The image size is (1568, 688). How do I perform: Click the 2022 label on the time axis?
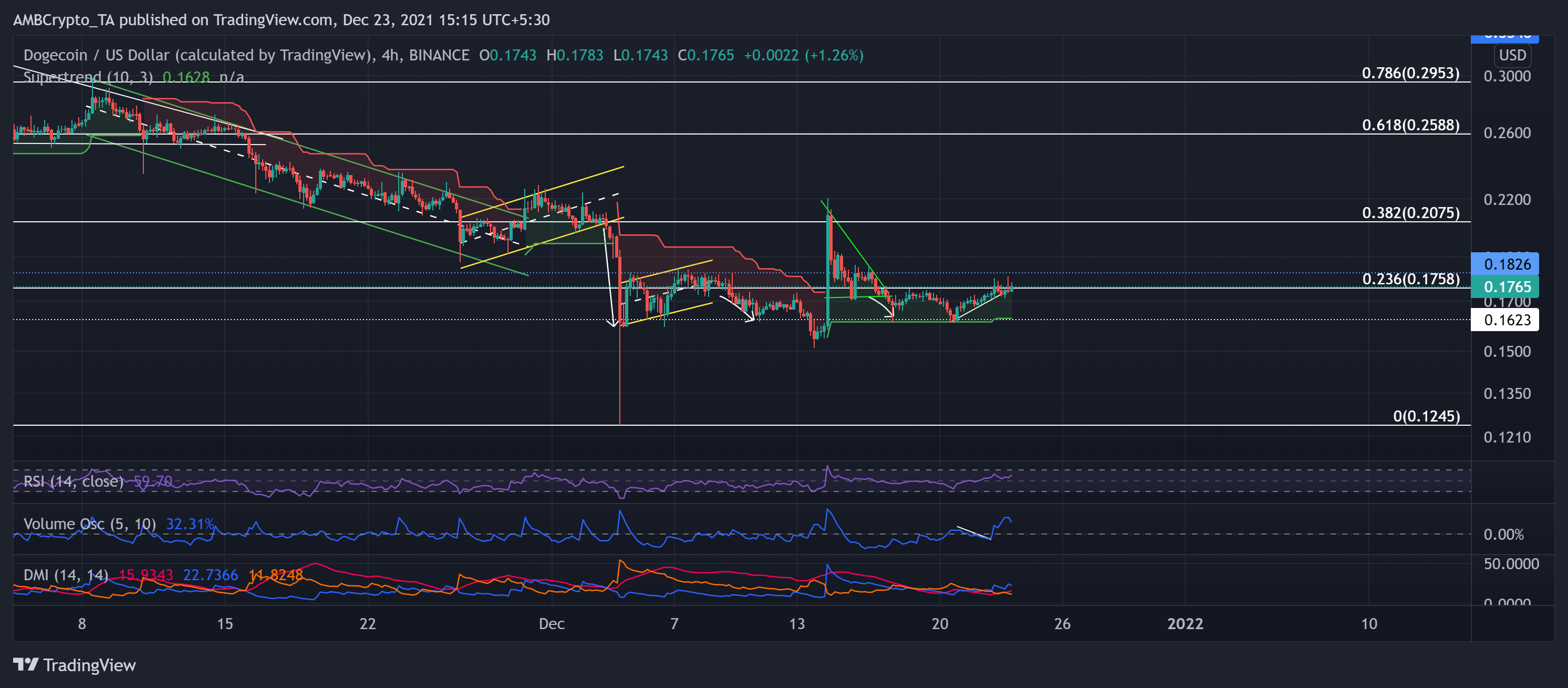click(x=1186, y=623)
